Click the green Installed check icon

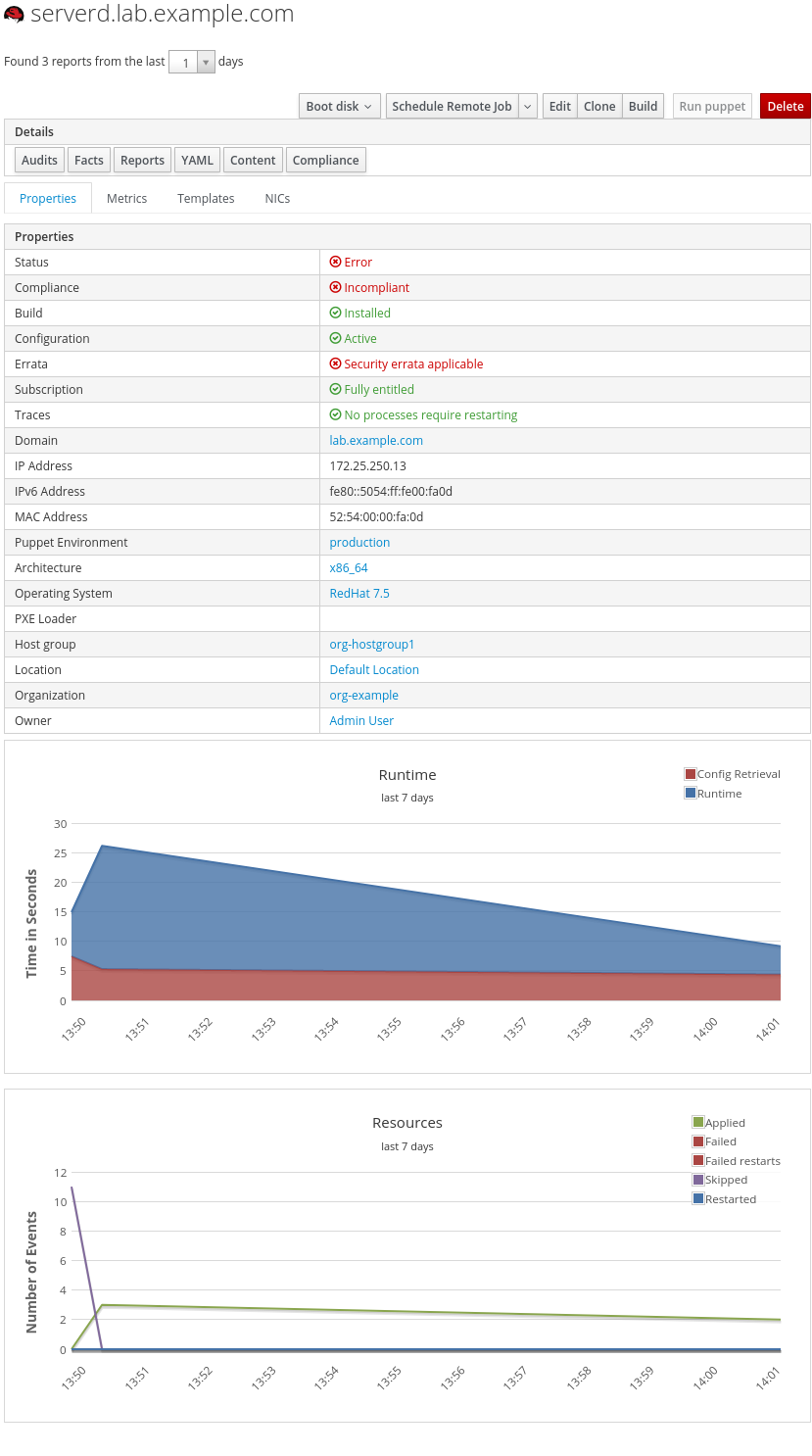tap(335, 313)
